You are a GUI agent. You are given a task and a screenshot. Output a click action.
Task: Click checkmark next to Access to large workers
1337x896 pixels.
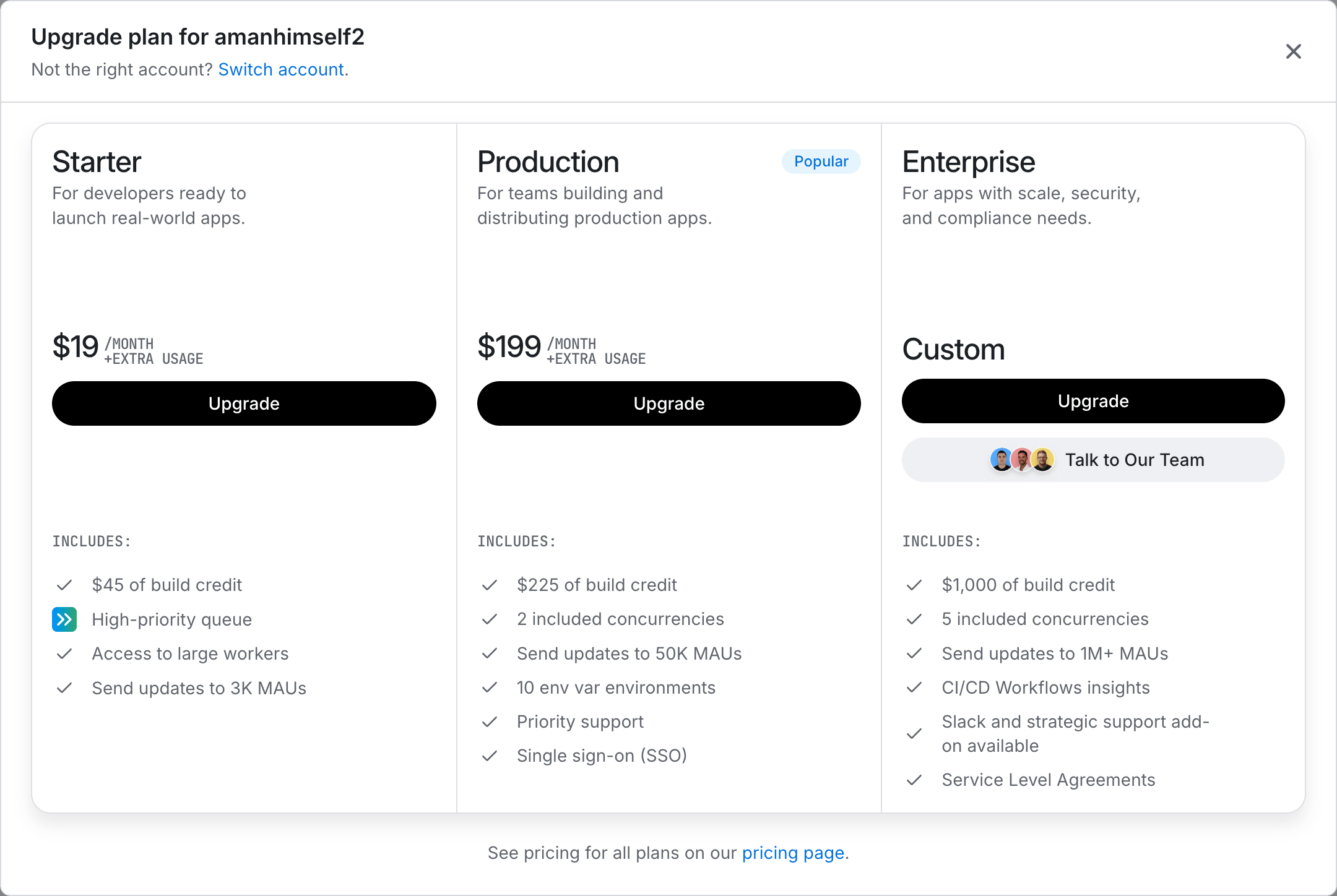click(64, 653)
